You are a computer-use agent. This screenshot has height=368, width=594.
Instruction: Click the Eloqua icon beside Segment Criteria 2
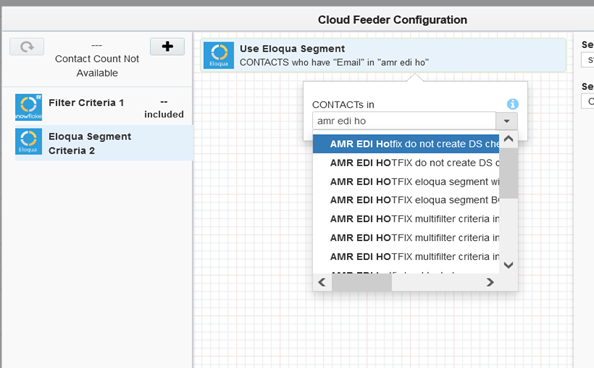click(28, 141)
